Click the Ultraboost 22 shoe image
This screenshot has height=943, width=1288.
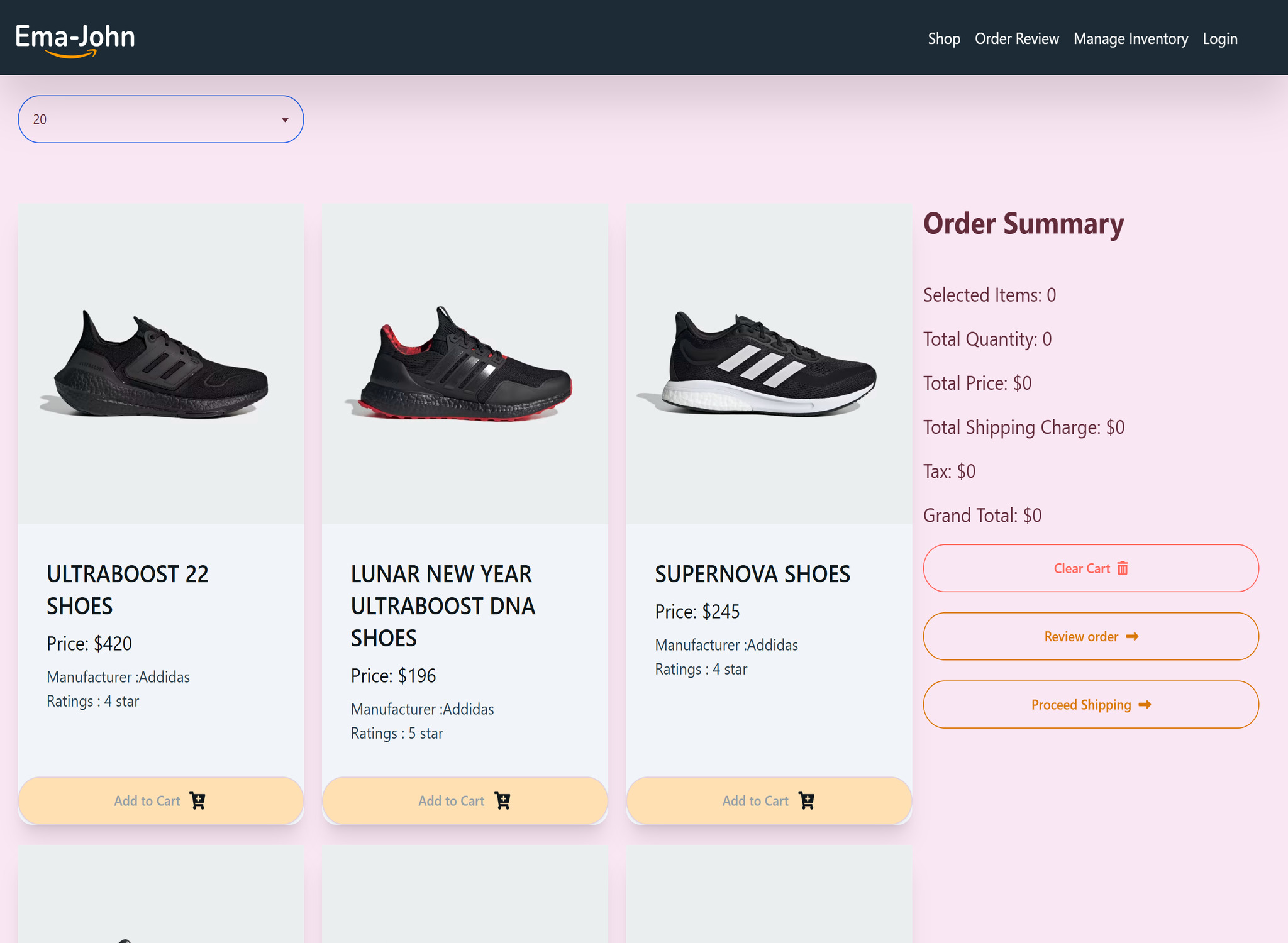(160, 365)
